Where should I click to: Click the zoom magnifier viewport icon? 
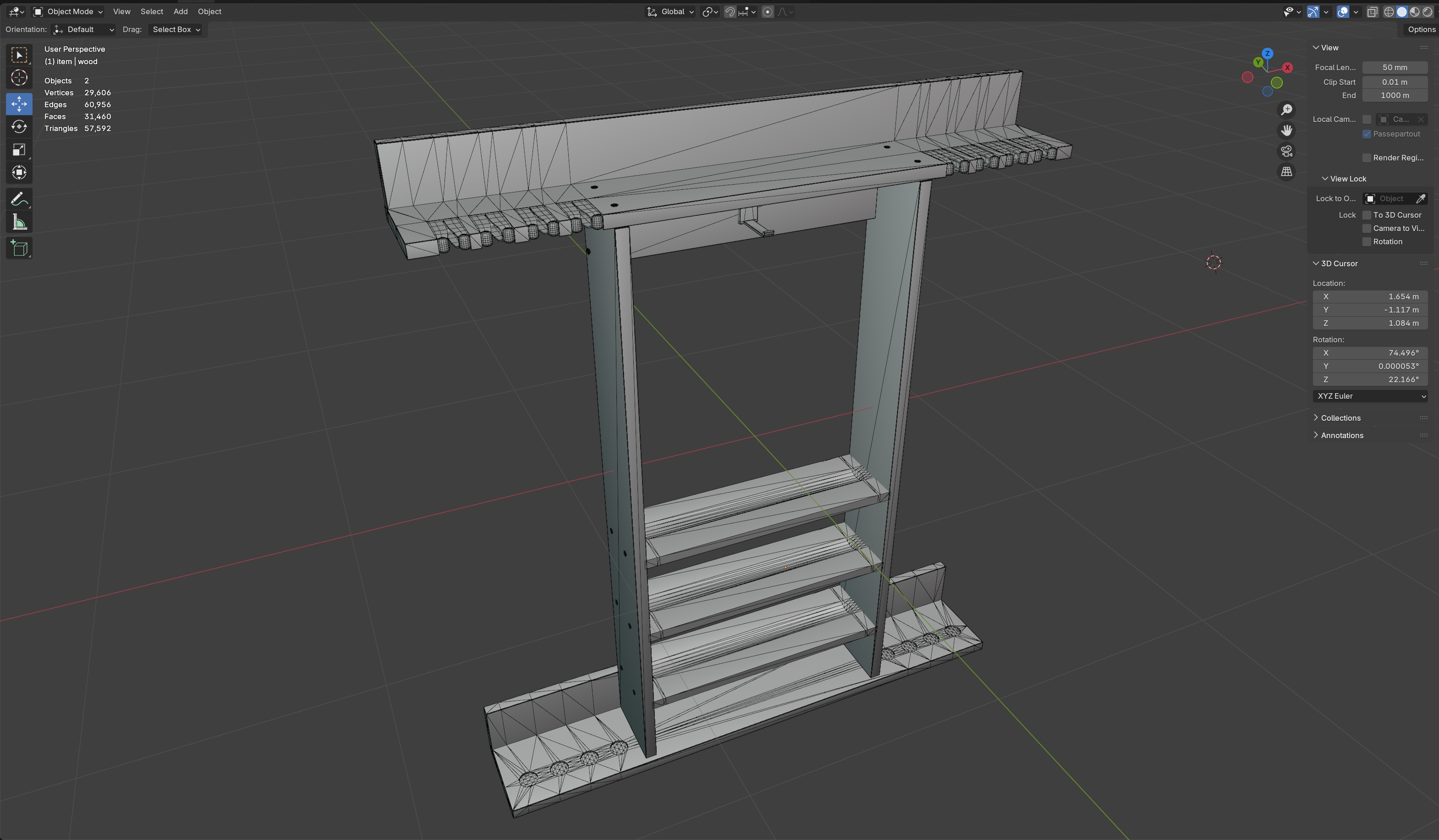tap(1286, 110)
